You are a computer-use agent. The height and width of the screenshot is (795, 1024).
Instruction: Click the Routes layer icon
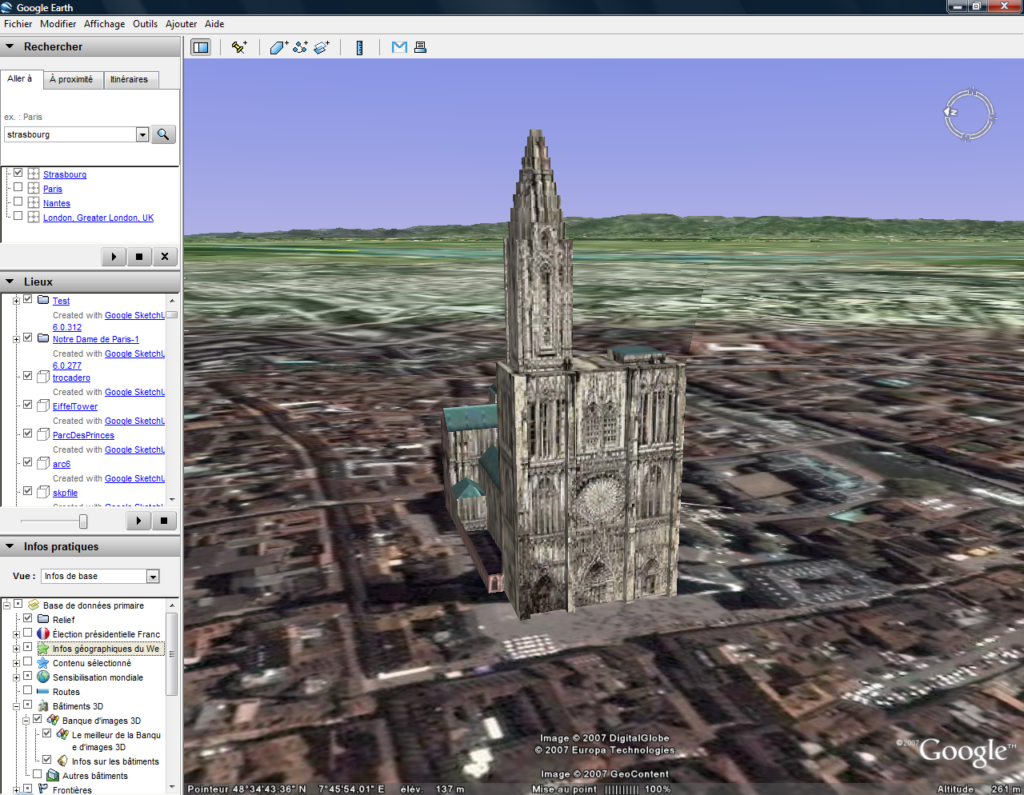click(43, 691)
